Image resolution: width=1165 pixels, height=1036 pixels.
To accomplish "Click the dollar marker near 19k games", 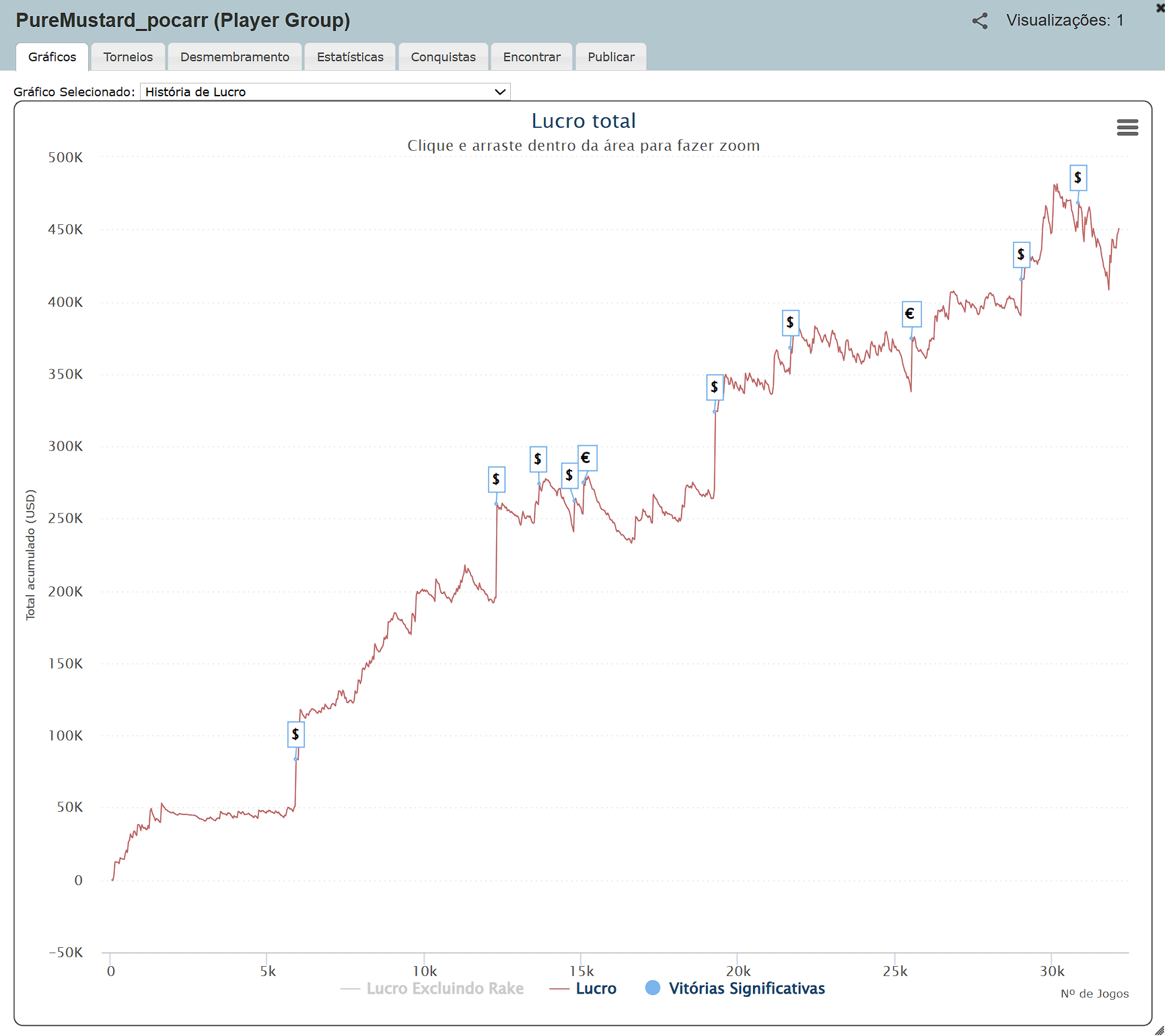I will (x=715, y=387).
